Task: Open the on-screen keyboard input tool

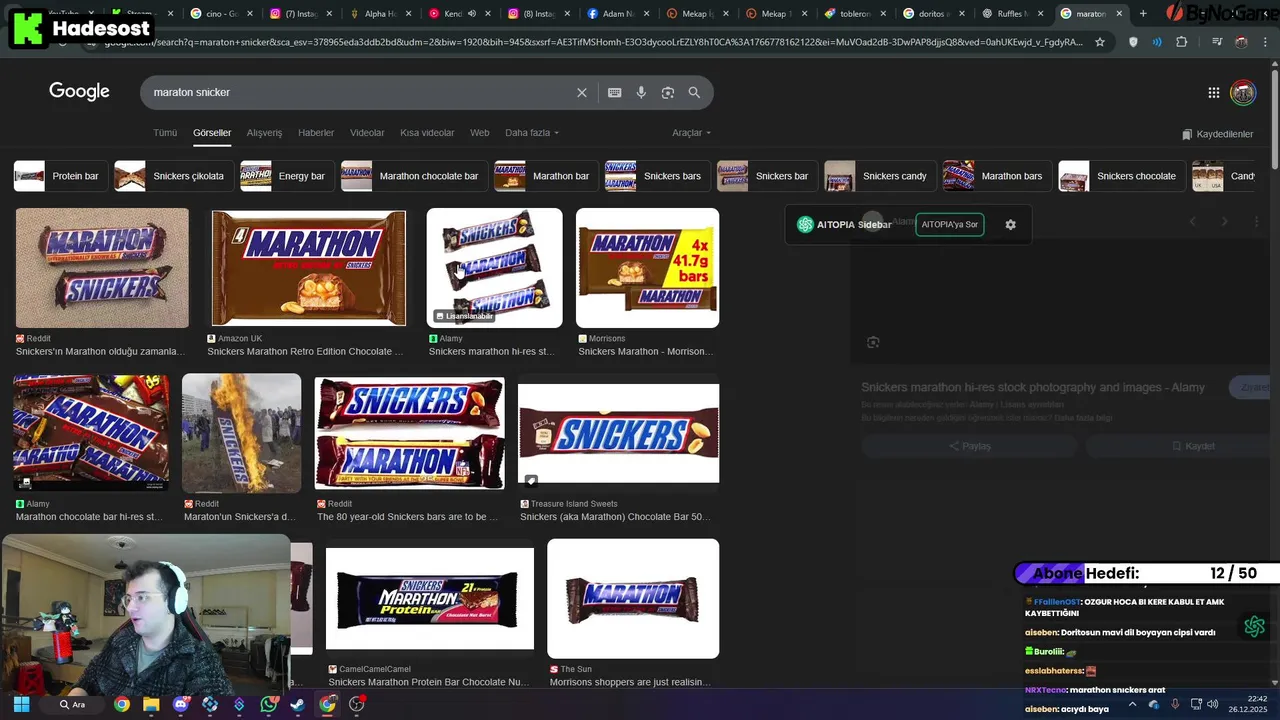Action: coord(614,92)
